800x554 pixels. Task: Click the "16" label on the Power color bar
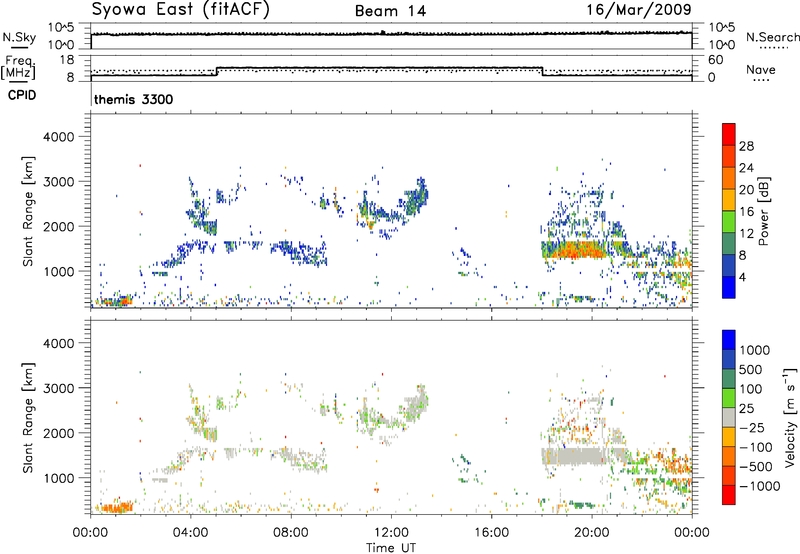(x=746, y=212)
